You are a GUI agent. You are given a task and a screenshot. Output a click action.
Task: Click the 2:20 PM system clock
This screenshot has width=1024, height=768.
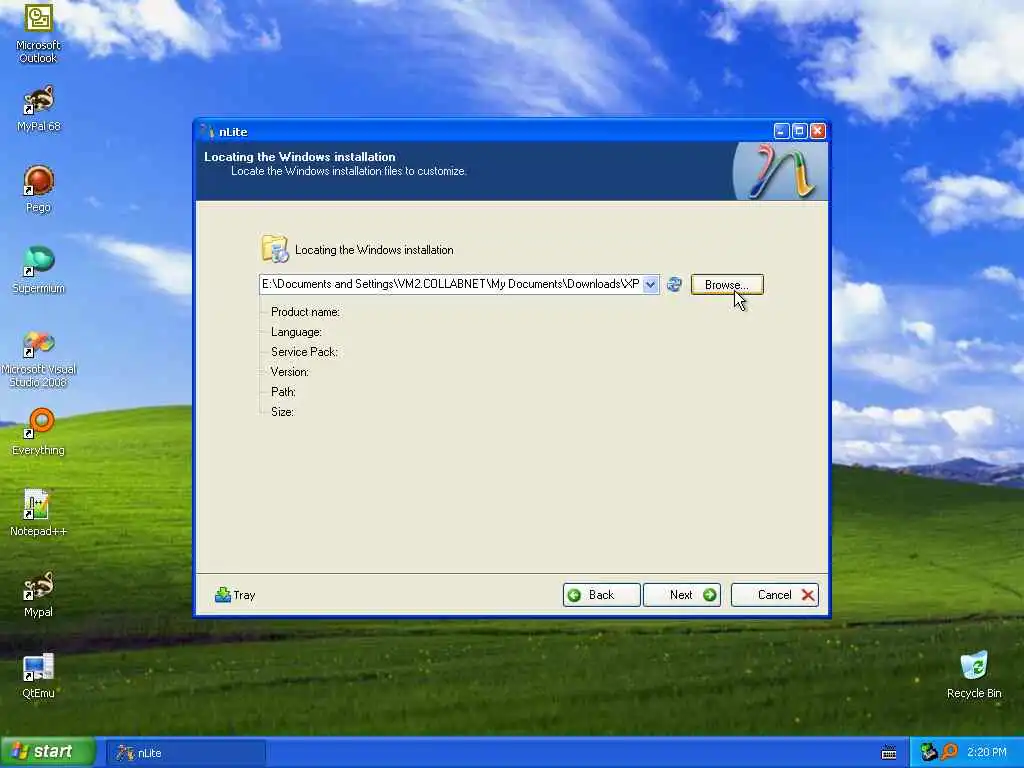click(987, 752)
